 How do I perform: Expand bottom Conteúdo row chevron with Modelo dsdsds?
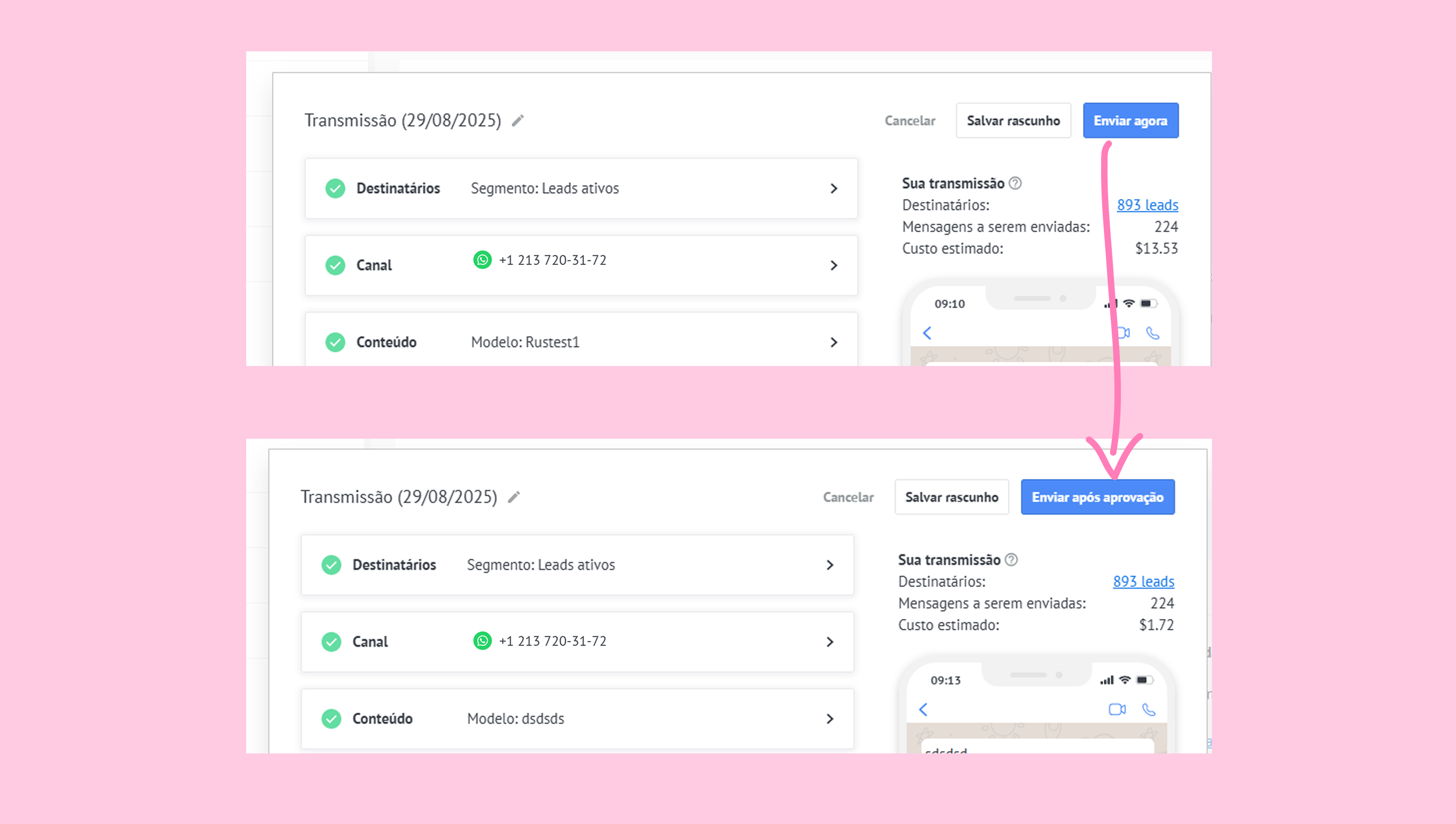click(x=830, y=719)
